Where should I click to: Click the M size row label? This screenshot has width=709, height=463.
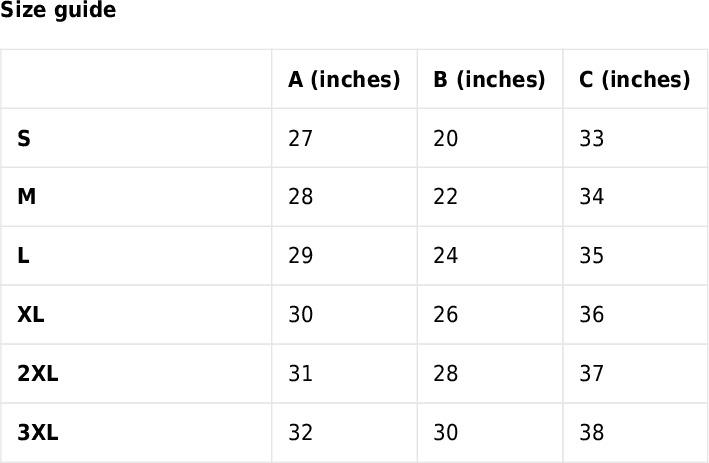pos(26,197)
